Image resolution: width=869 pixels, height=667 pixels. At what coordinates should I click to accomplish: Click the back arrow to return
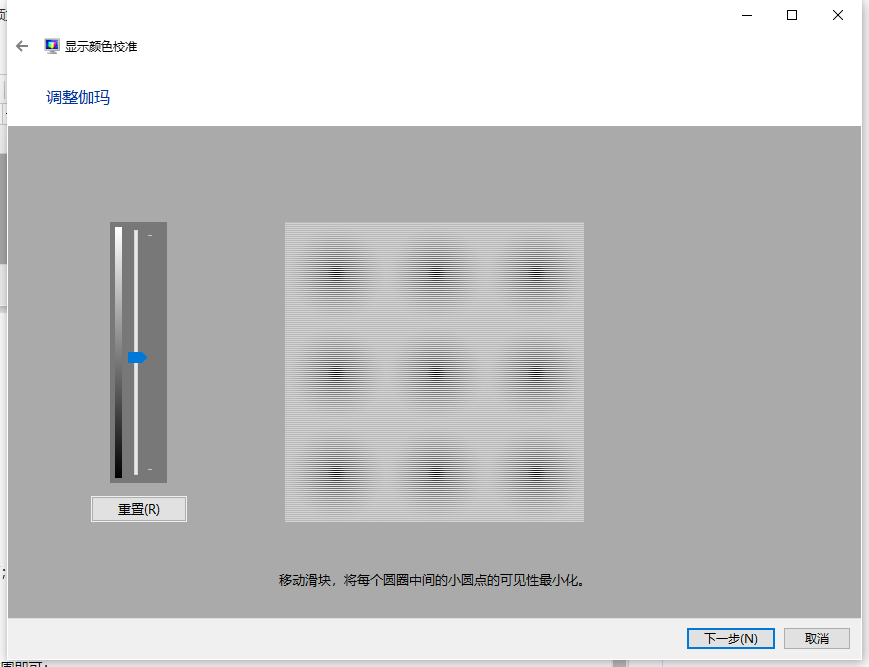(x=21, y=45)
